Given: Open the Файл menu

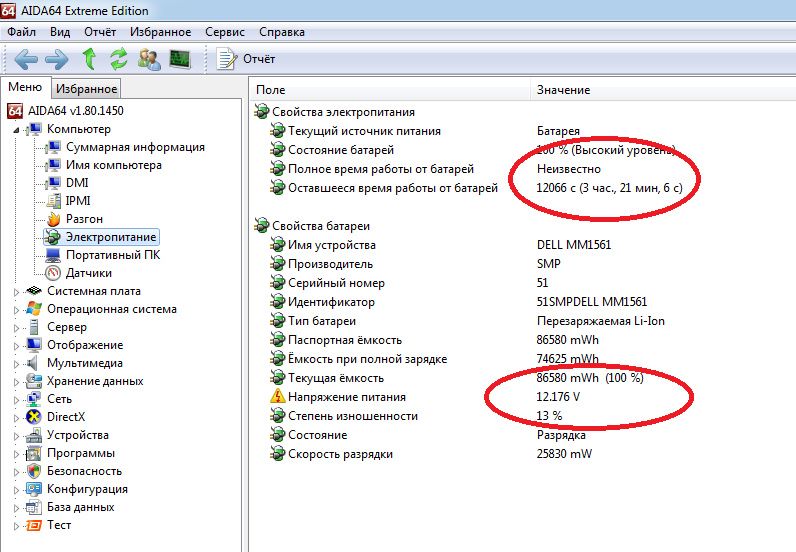Looking at the screenshot, I should coord(21,32).
